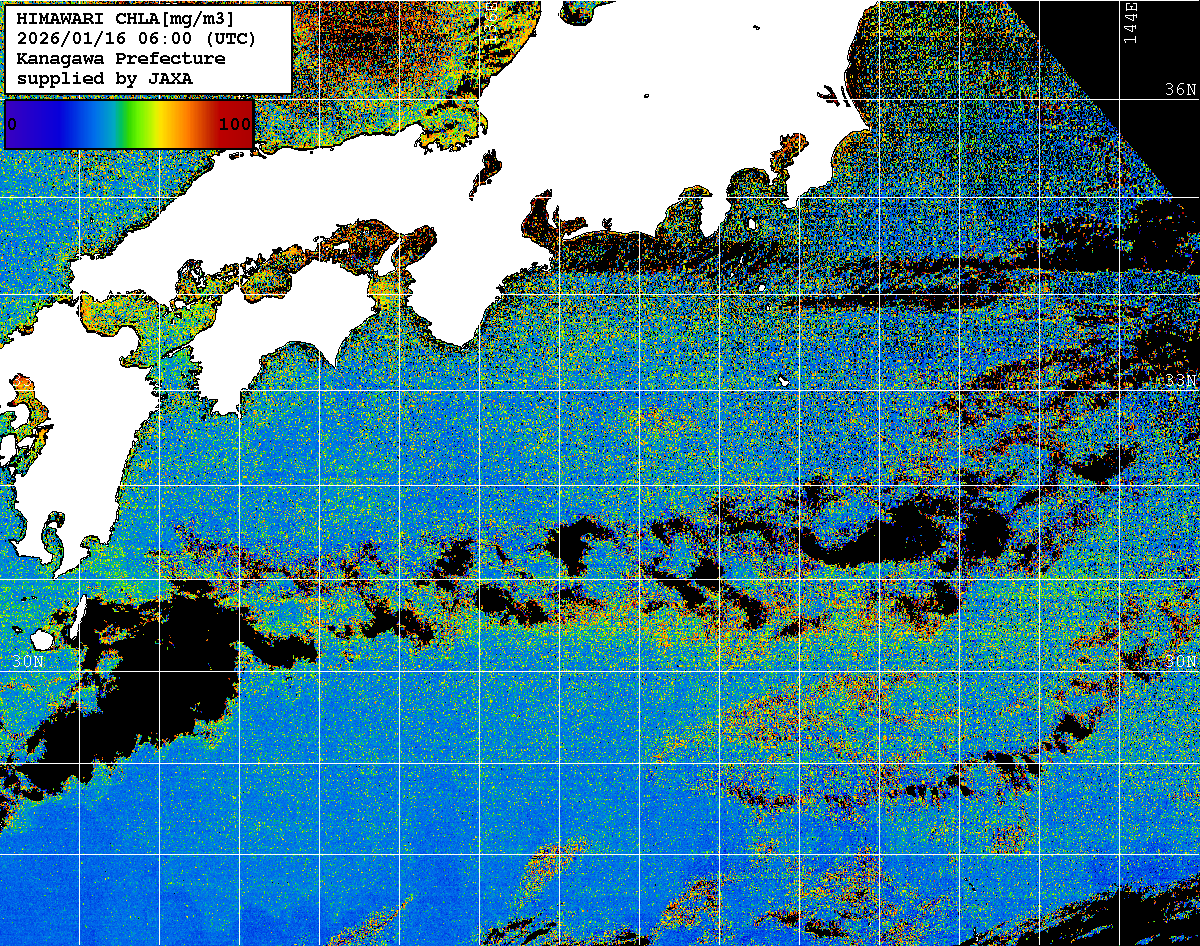Viewport: 1200px width, 946px height.
Task: Select the 2026/01/16 06:00 (UTC) timestamp
Action: (x=136, y=39)
